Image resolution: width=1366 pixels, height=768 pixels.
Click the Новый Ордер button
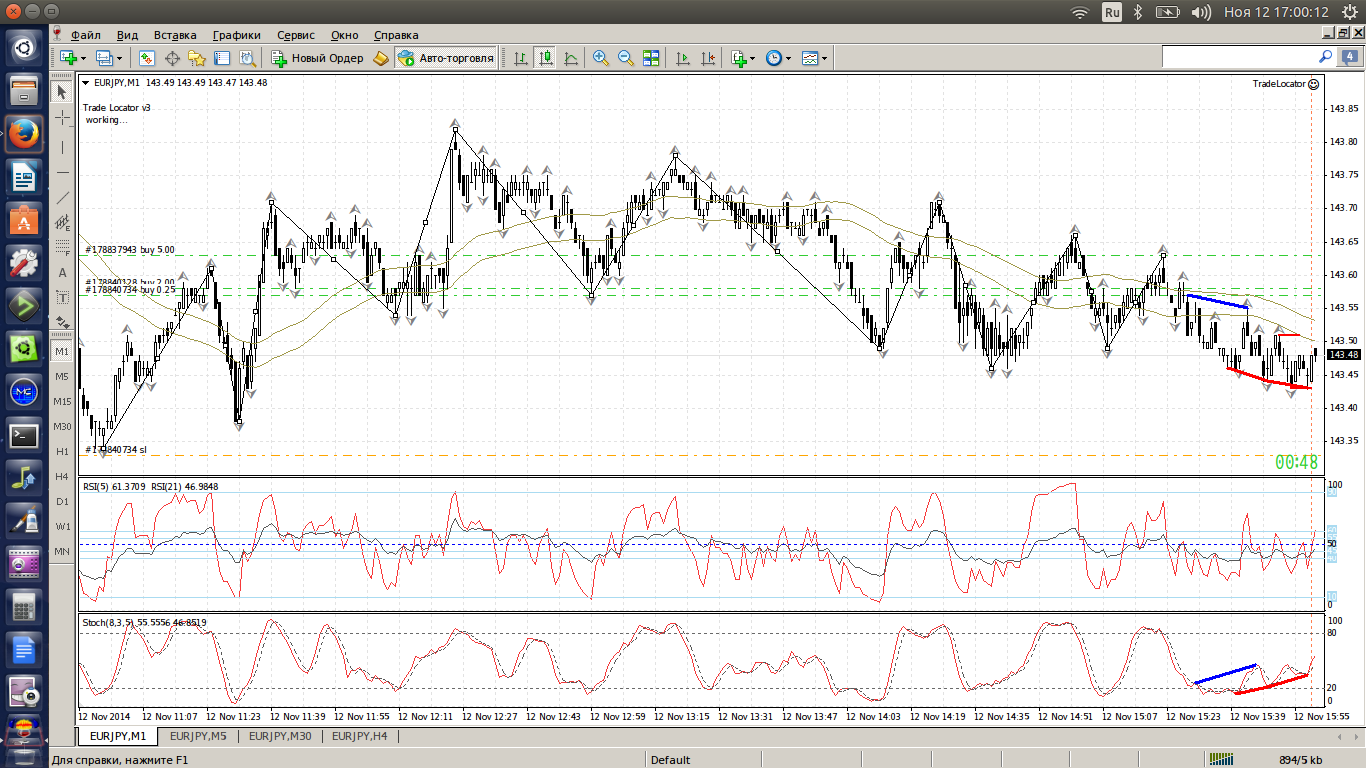pyautogui.click(x=317, y=58)
